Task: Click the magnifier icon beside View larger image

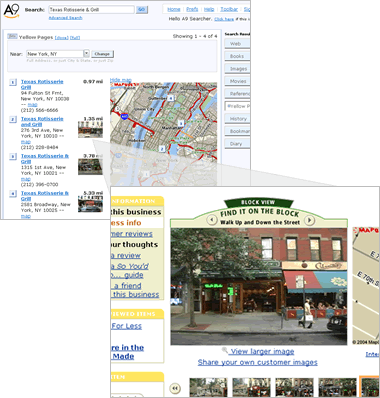Action: [x=225, y=350]
